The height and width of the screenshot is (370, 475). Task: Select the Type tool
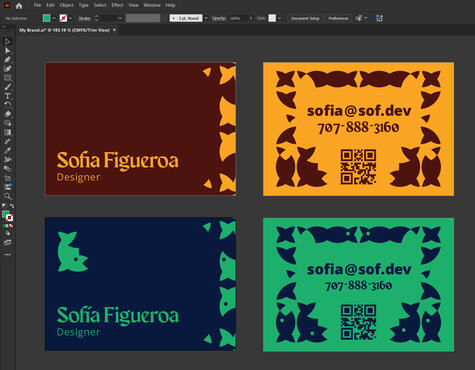click(x=7, y=96)
